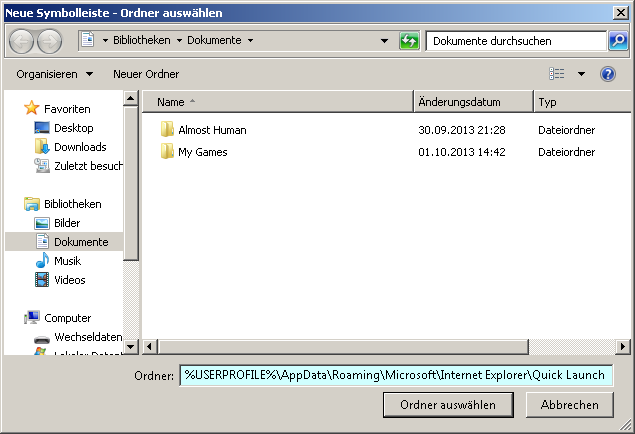Click the document icon in address bar
The width and height of the screenshot is (635, 434).
tap(87, 40)
